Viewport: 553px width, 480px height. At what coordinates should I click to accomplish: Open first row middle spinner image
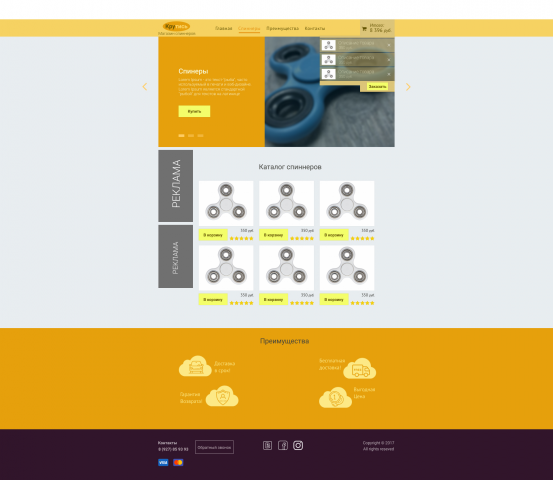click(286, 203)
